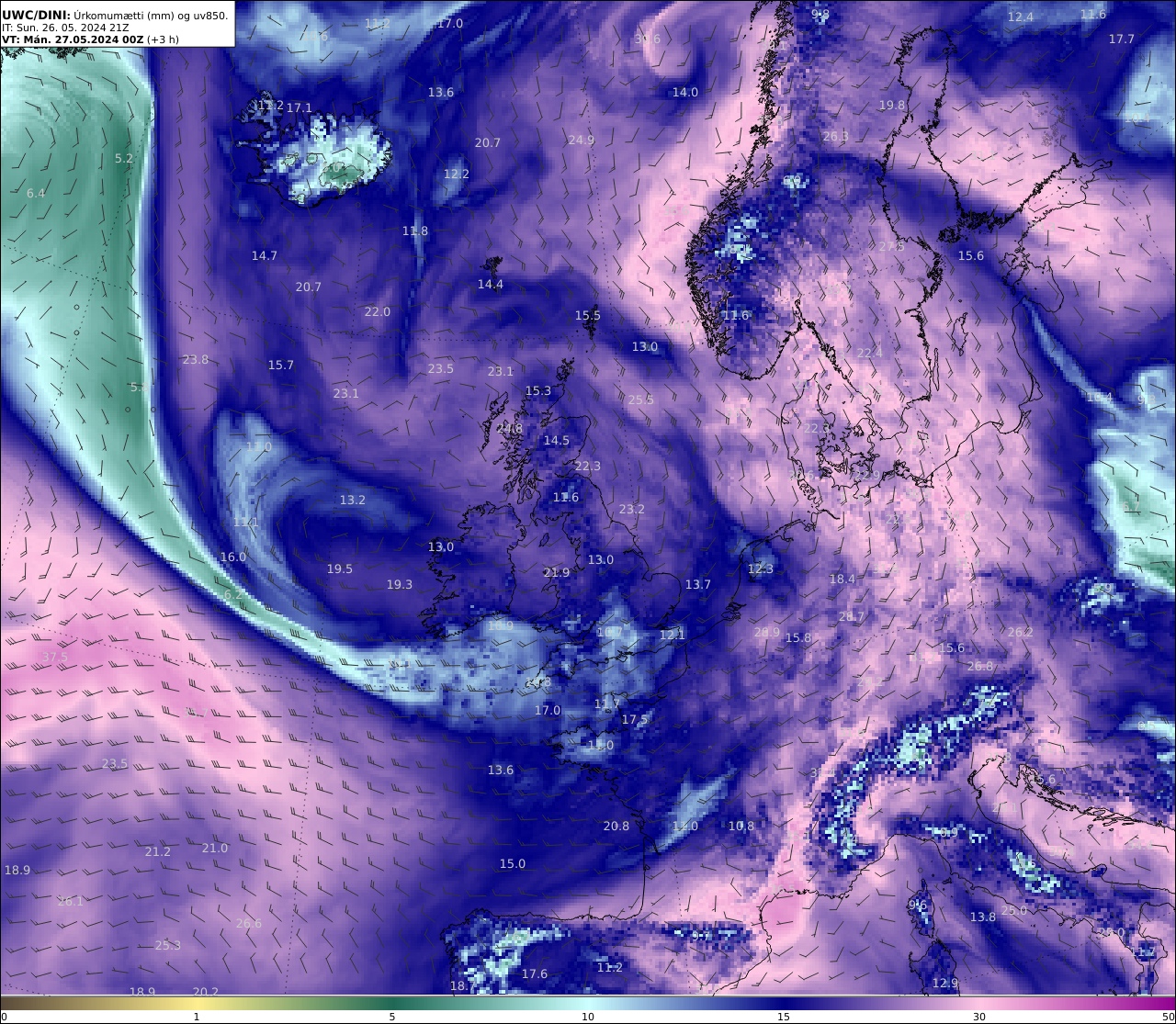
Task: Click the map value '17.1' over Iceland
Action: [300, 107]
